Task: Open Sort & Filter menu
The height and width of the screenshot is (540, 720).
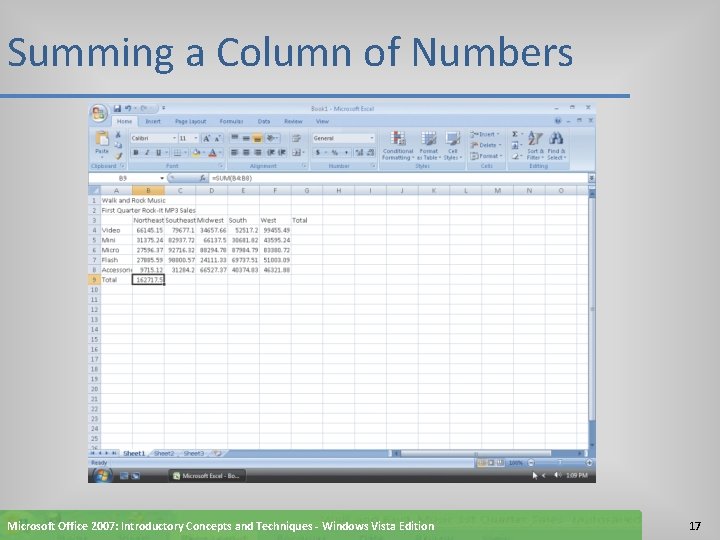Action: click(x=535, y=145)
